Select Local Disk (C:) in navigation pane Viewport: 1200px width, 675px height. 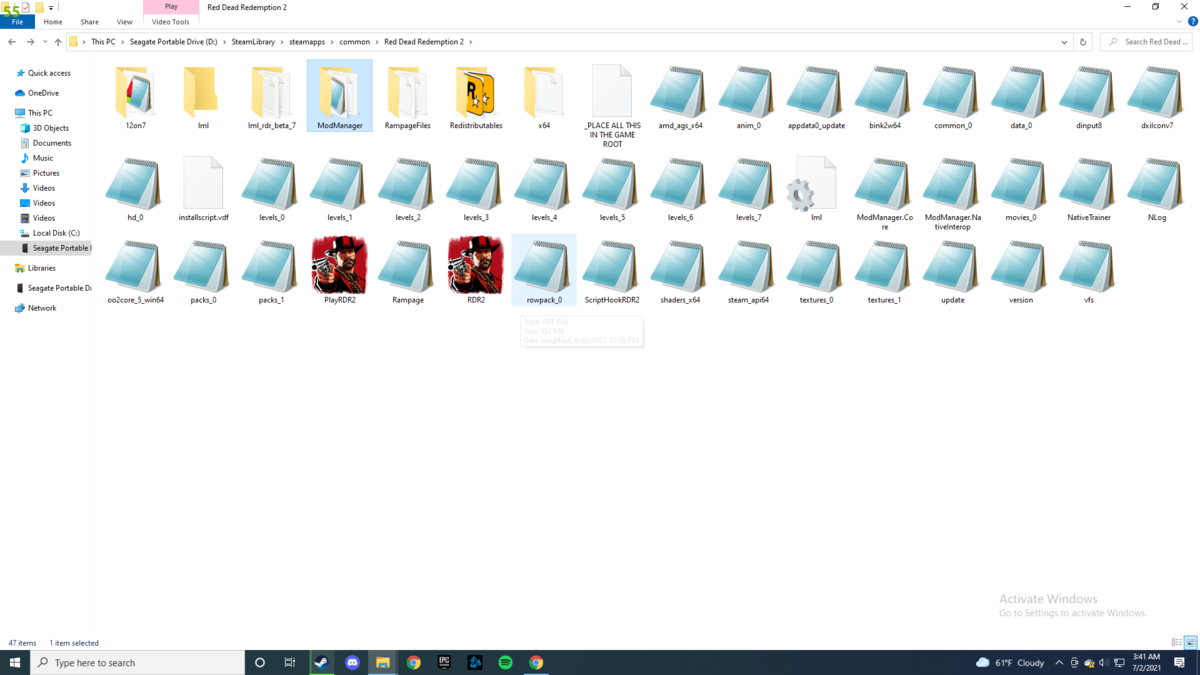tap(56, 233)
